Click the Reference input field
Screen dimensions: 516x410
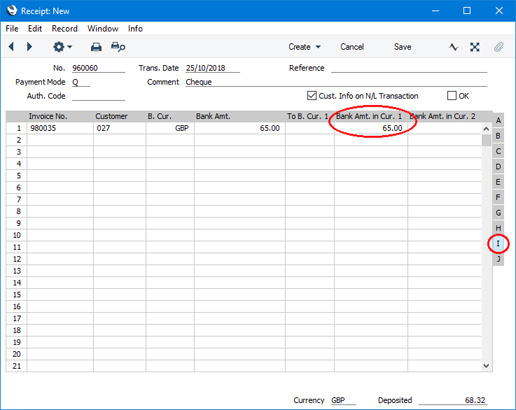coord(409,68)
